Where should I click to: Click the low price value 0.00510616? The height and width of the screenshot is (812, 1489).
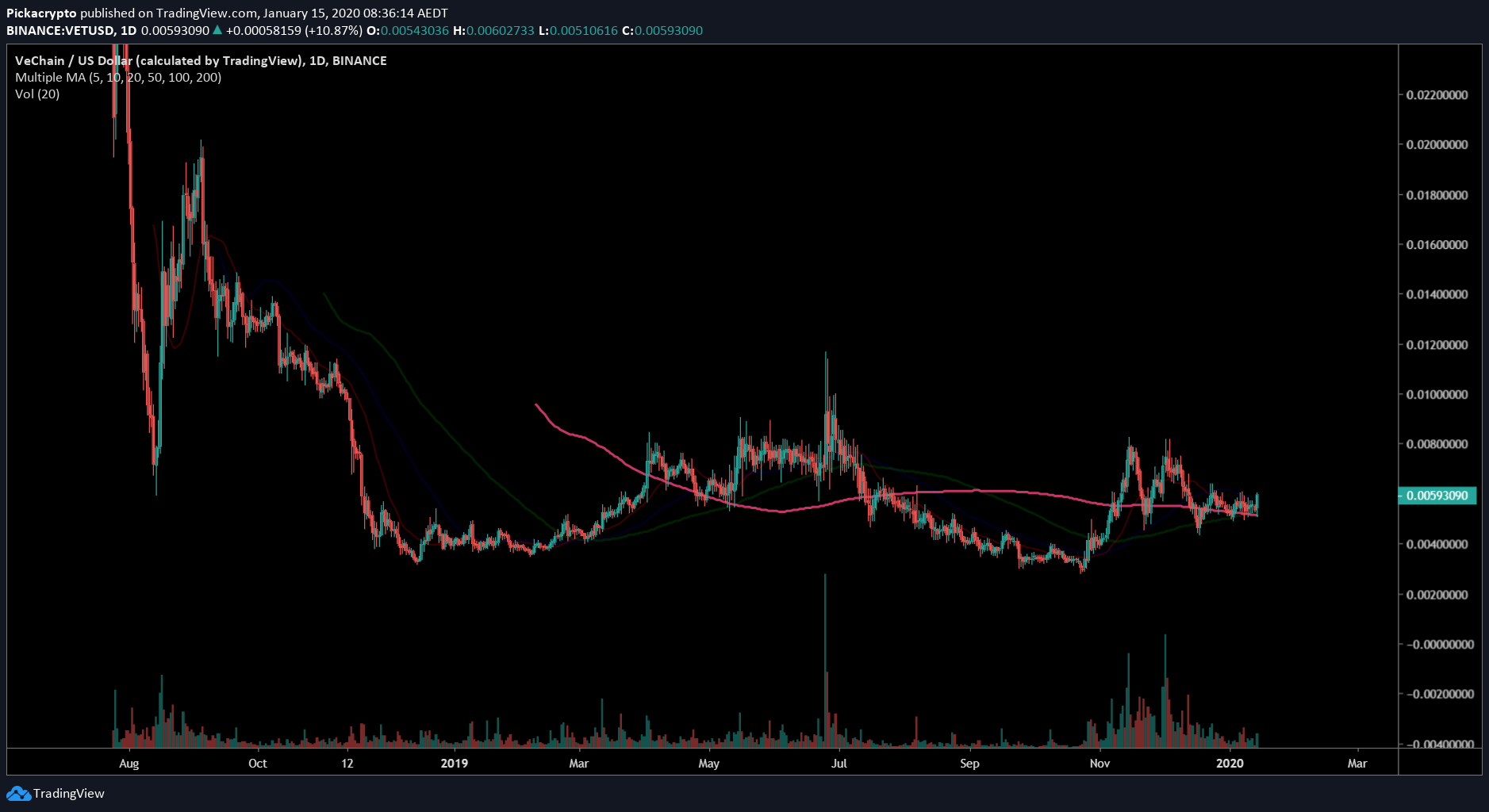(x=584, y=31)
